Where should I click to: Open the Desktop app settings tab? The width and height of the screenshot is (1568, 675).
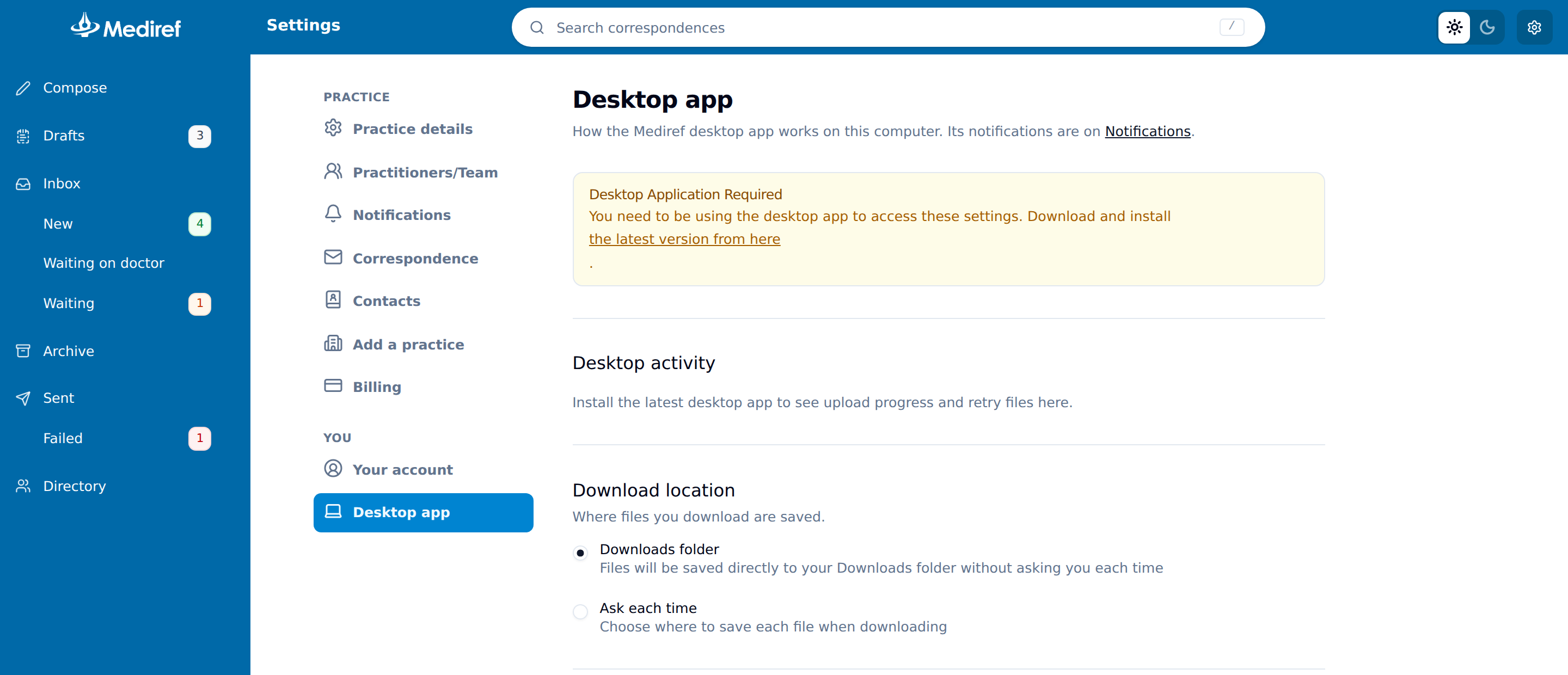tap(423, 512)
